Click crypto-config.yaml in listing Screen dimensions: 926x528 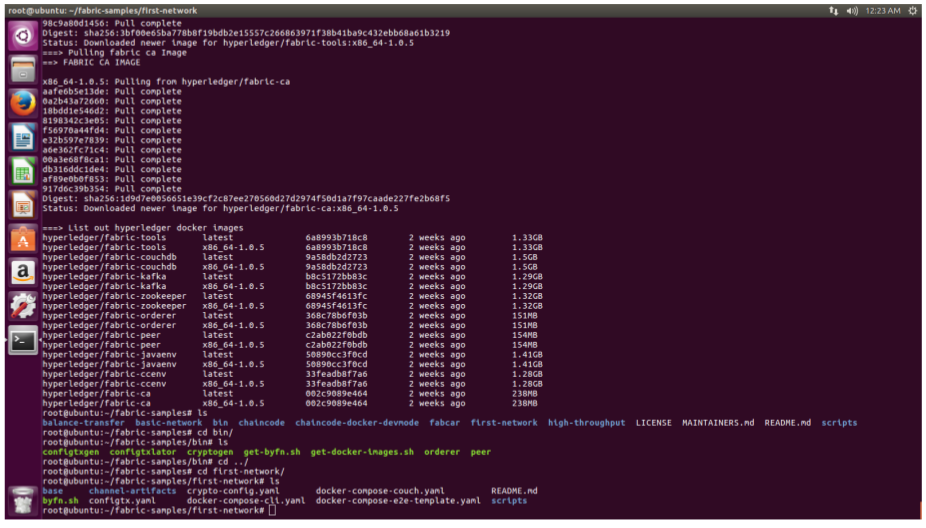[x=233, y=491]
